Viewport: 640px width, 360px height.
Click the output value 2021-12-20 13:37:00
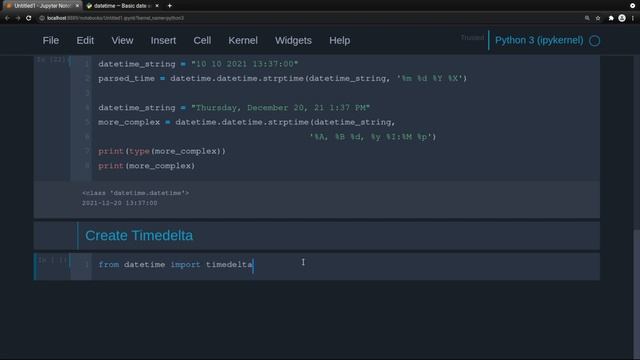[119, 203]
